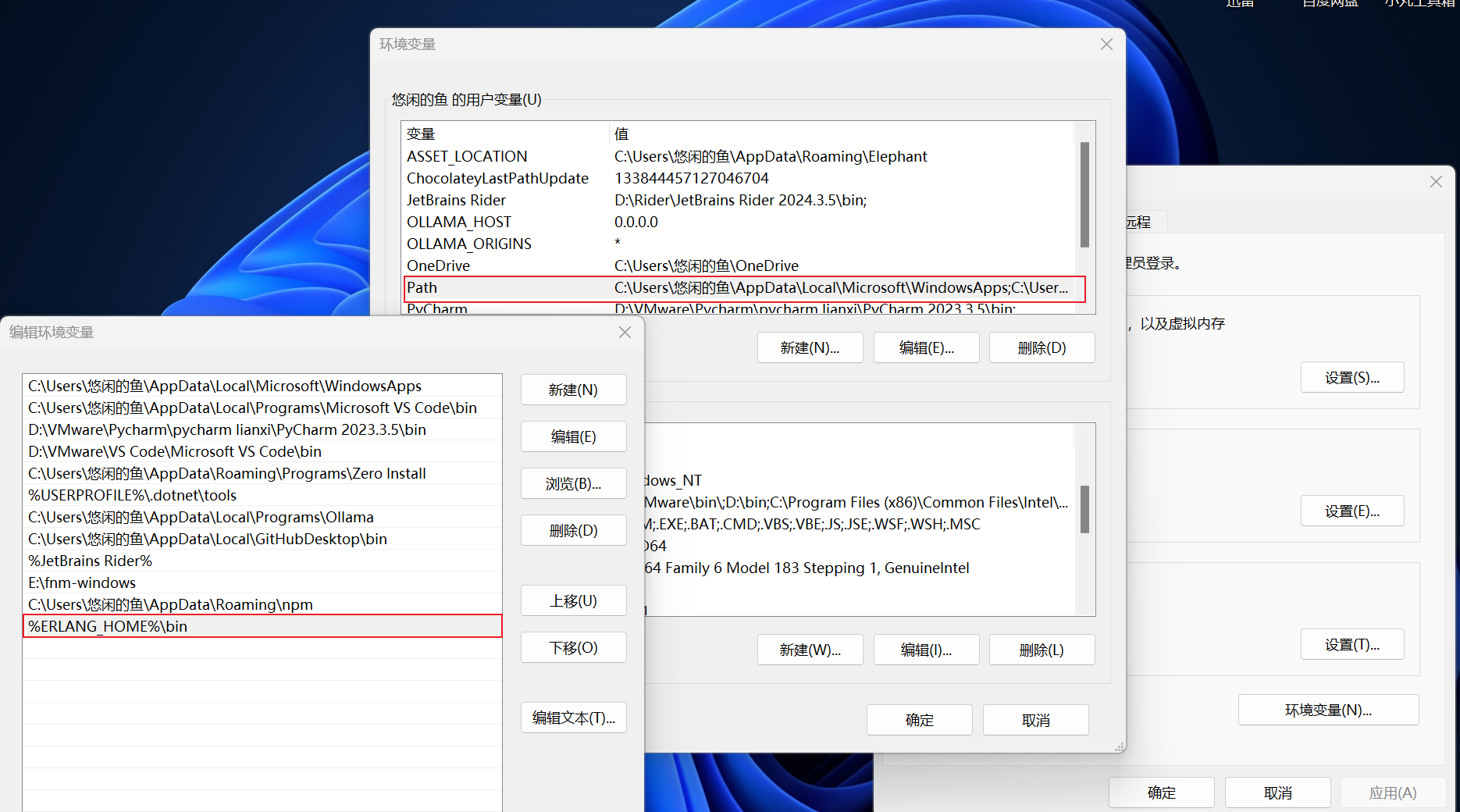Click 浏览(B)... button
Viewport: 1460px width, 812px height.
[574, 483]
